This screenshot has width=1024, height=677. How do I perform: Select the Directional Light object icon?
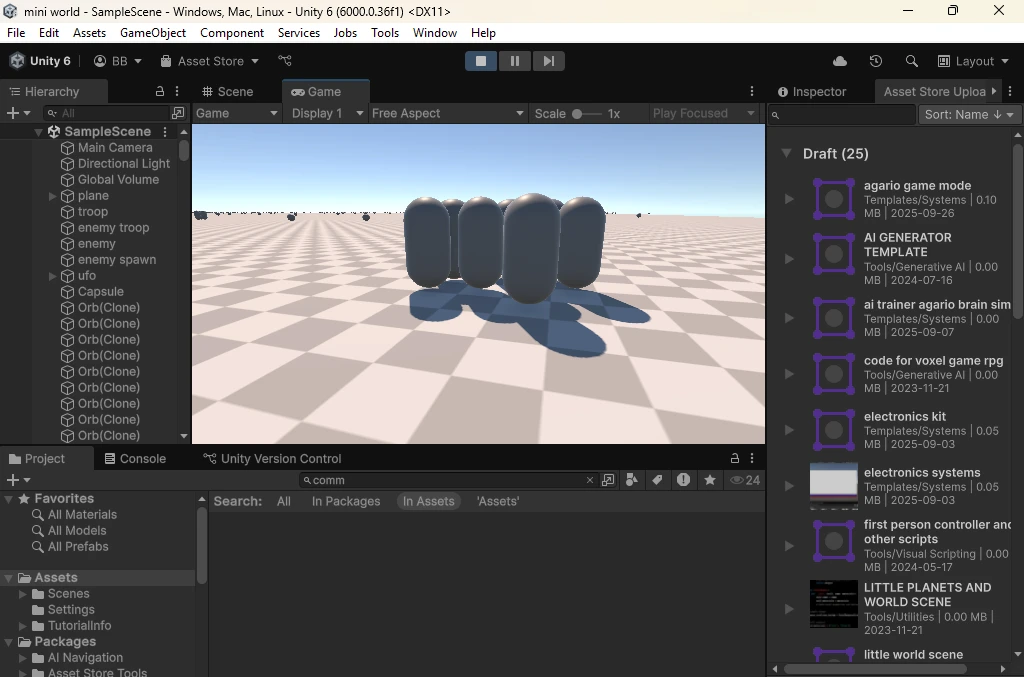coord(67,164)
